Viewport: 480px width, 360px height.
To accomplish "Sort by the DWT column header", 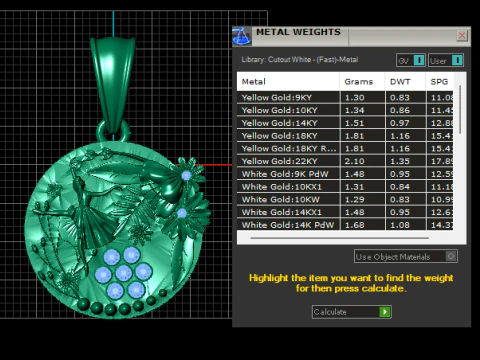I will 405,82.
